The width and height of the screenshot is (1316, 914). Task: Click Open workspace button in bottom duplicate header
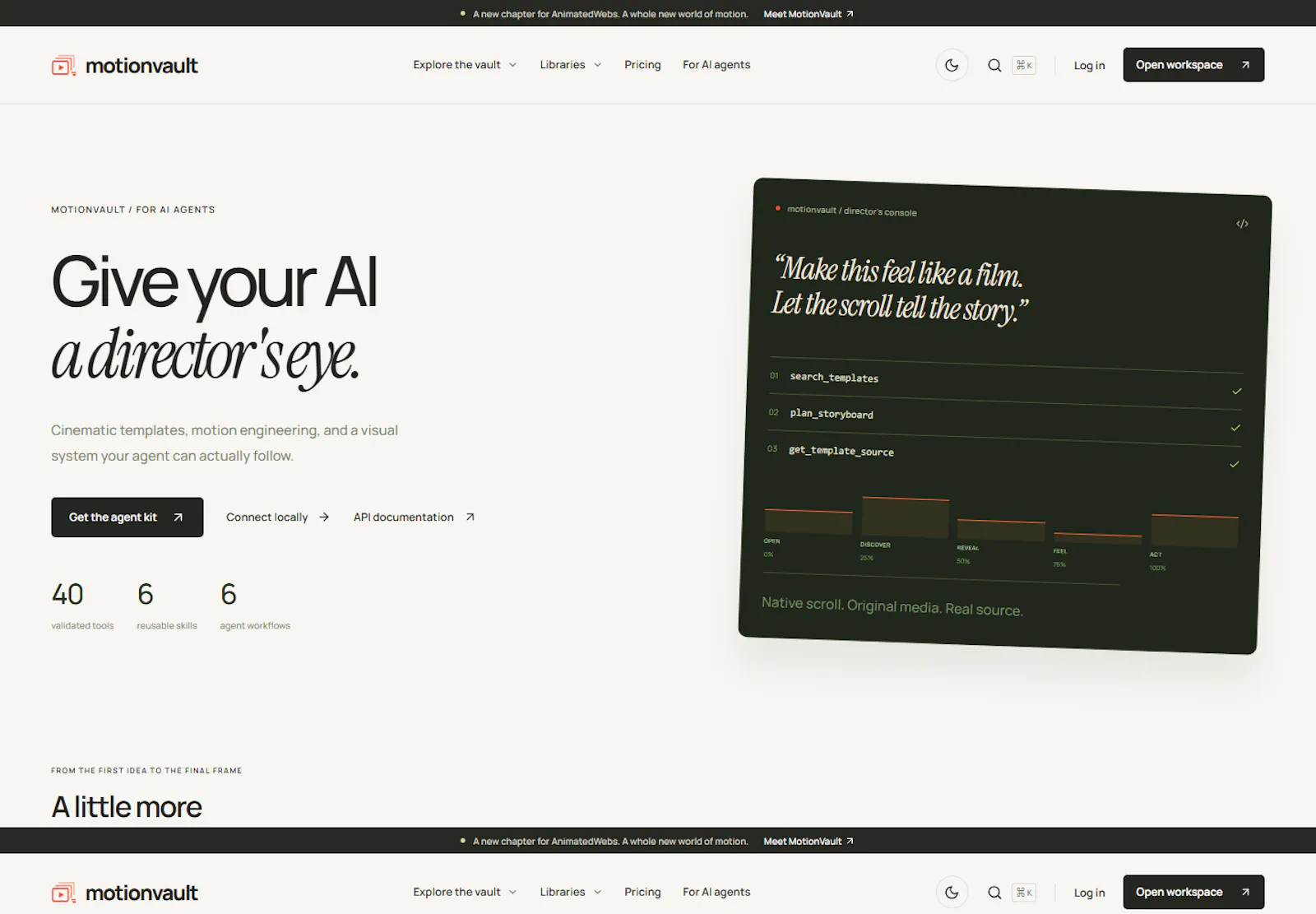(1193, 893)
